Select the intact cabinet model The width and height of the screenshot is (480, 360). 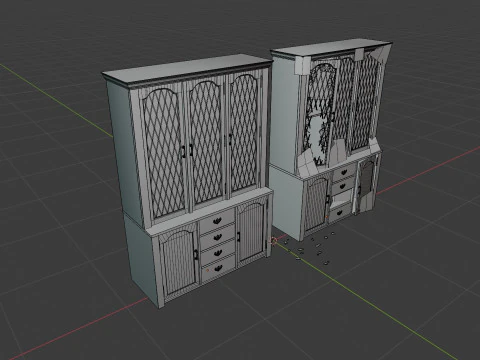[188, 180]
